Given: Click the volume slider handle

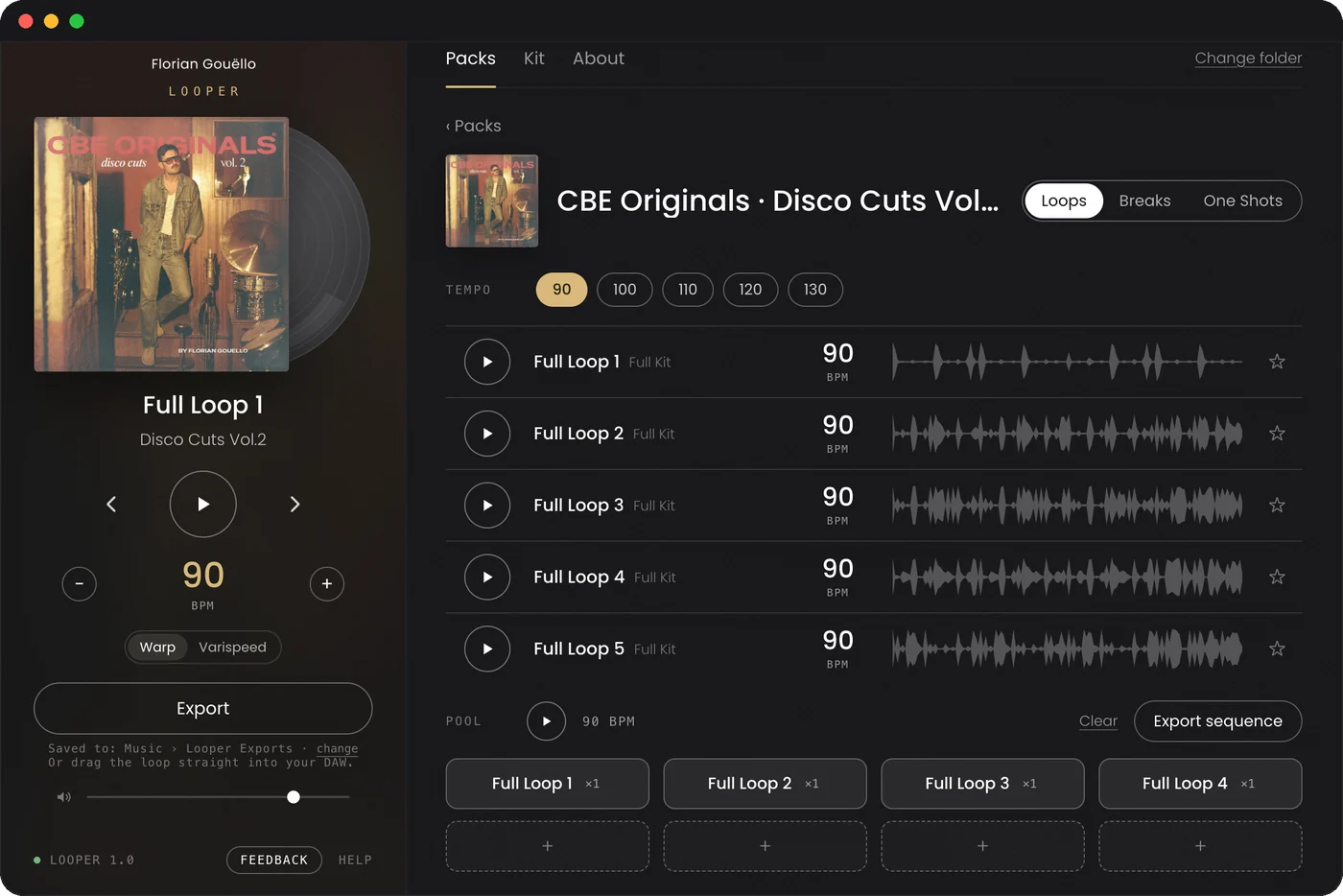Looking at the screenshot, I should click(x=294, y=797).
